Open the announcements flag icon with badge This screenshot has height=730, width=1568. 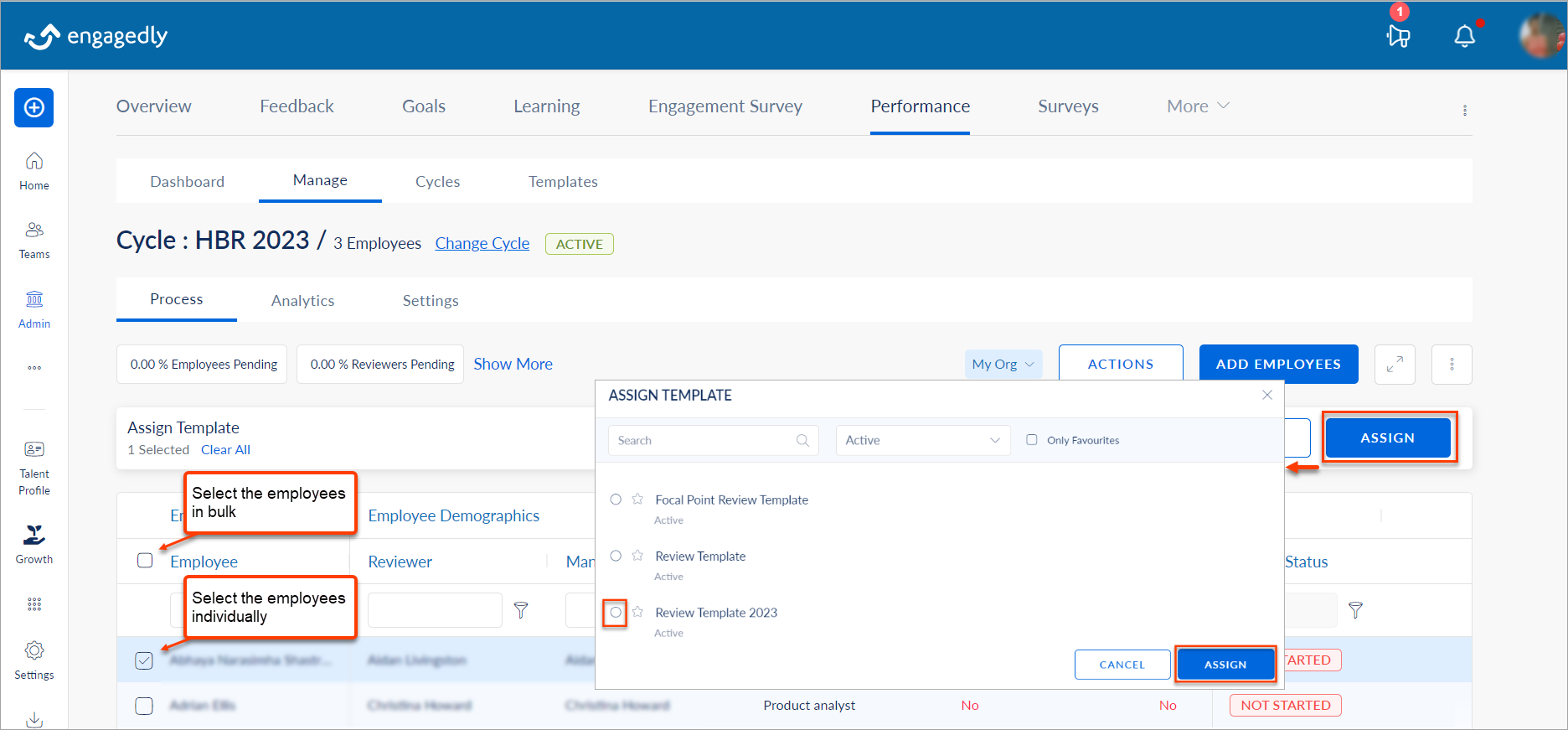1398,36
